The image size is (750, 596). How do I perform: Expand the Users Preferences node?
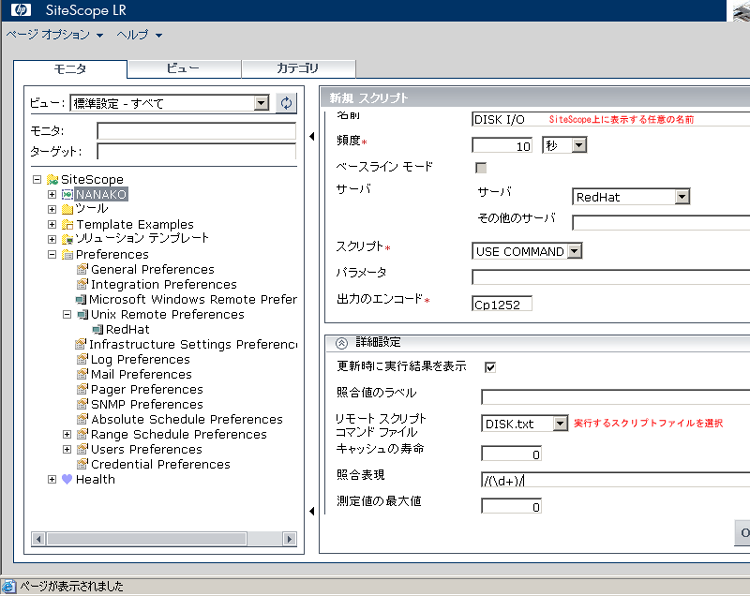[67, 449]
